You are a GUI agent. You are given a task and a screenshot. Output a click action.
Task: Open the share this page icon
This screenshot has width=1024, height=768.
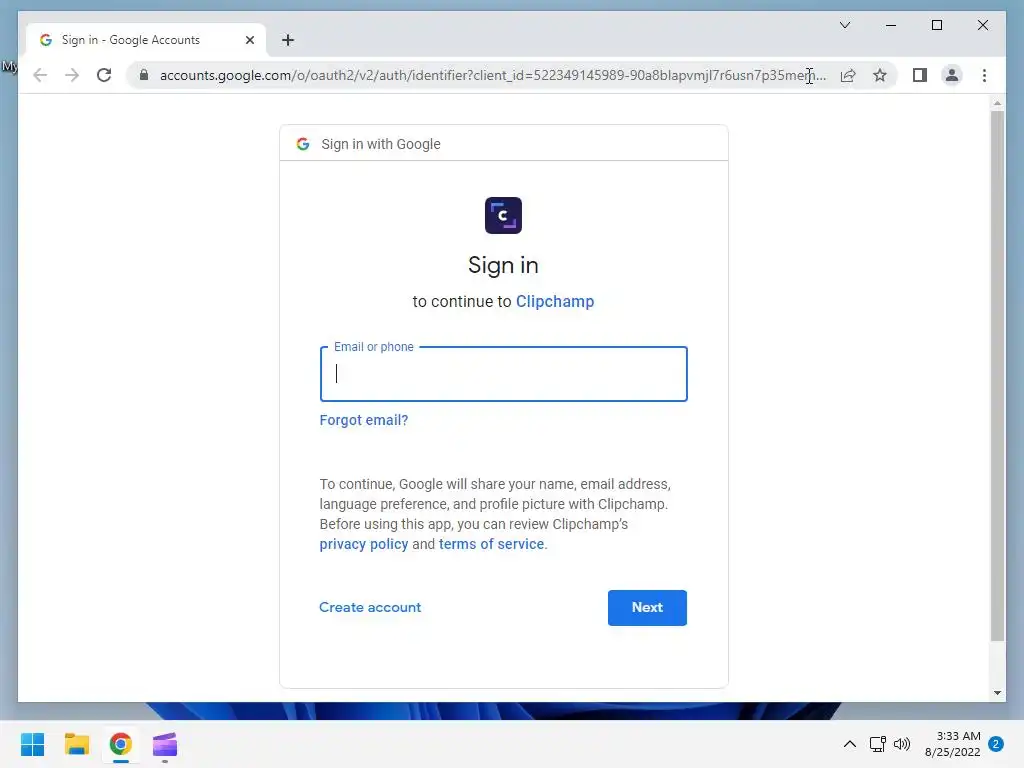click(x=848, y=75)
